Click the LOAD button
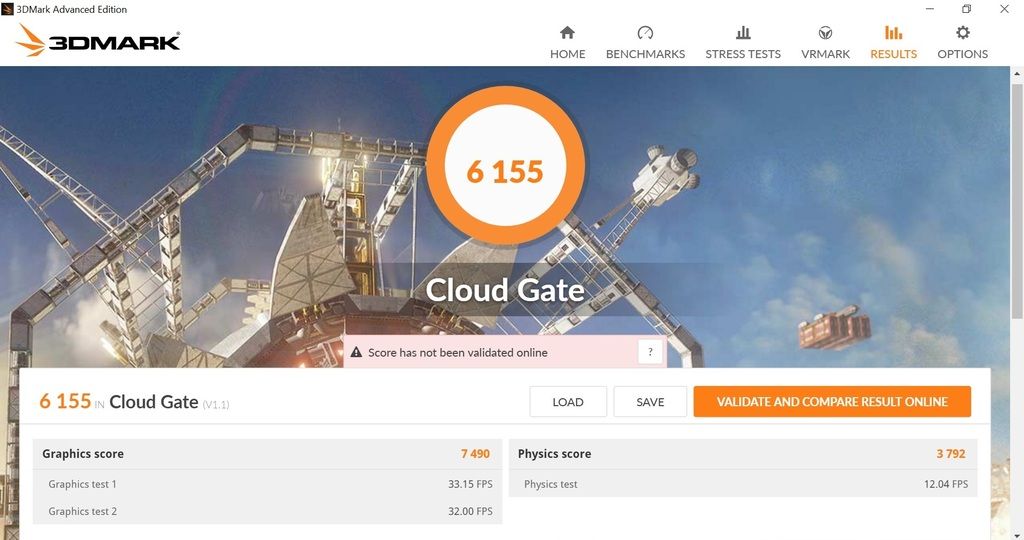Image resolution: width=1024 pixels, height=540 pixels. coord(568,402)
